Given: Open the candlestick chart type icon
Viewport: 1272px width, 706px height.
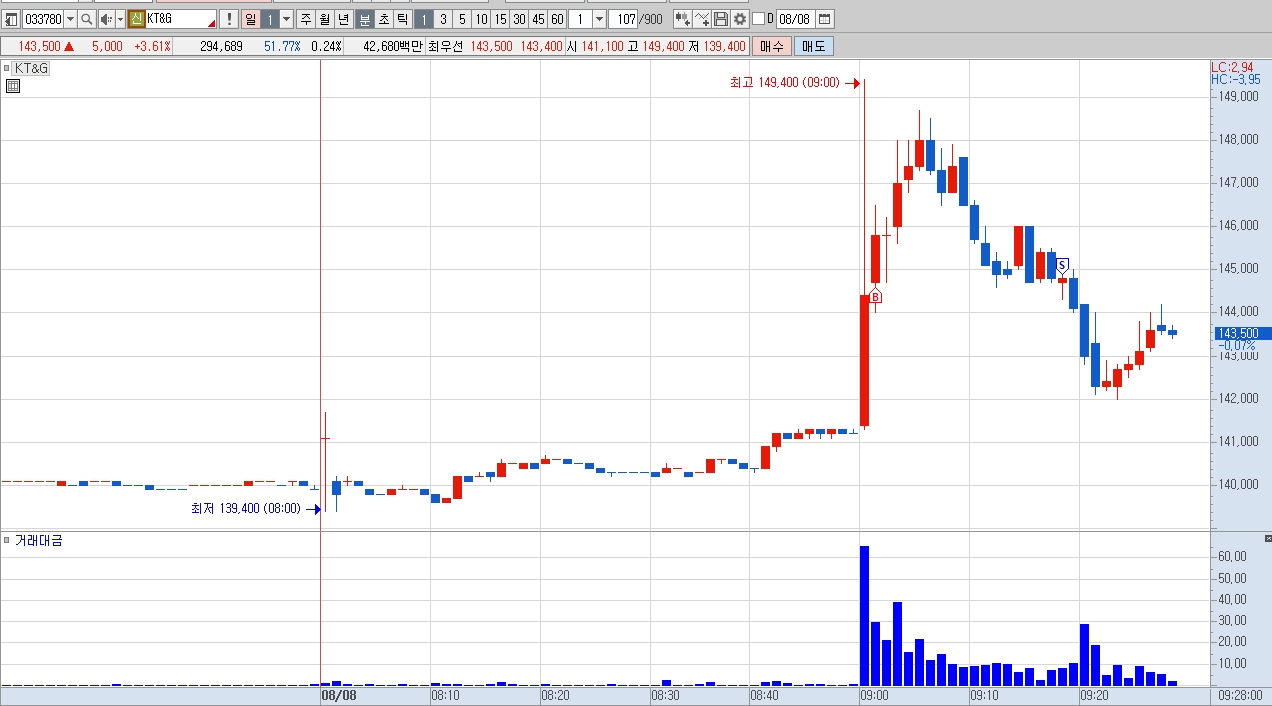Looking at the screenshot, I should [683, 19].
